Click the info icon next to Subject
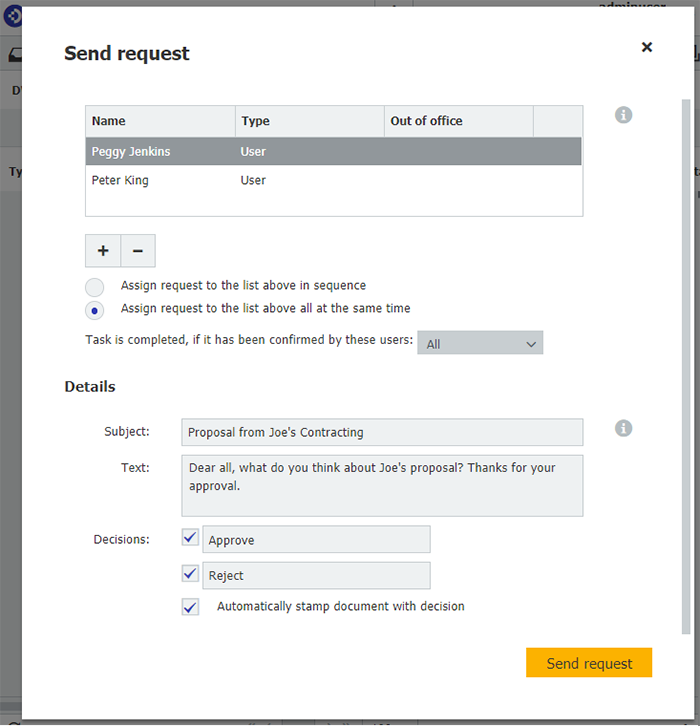Screen dimensions: 700x726 click(623, 428)
